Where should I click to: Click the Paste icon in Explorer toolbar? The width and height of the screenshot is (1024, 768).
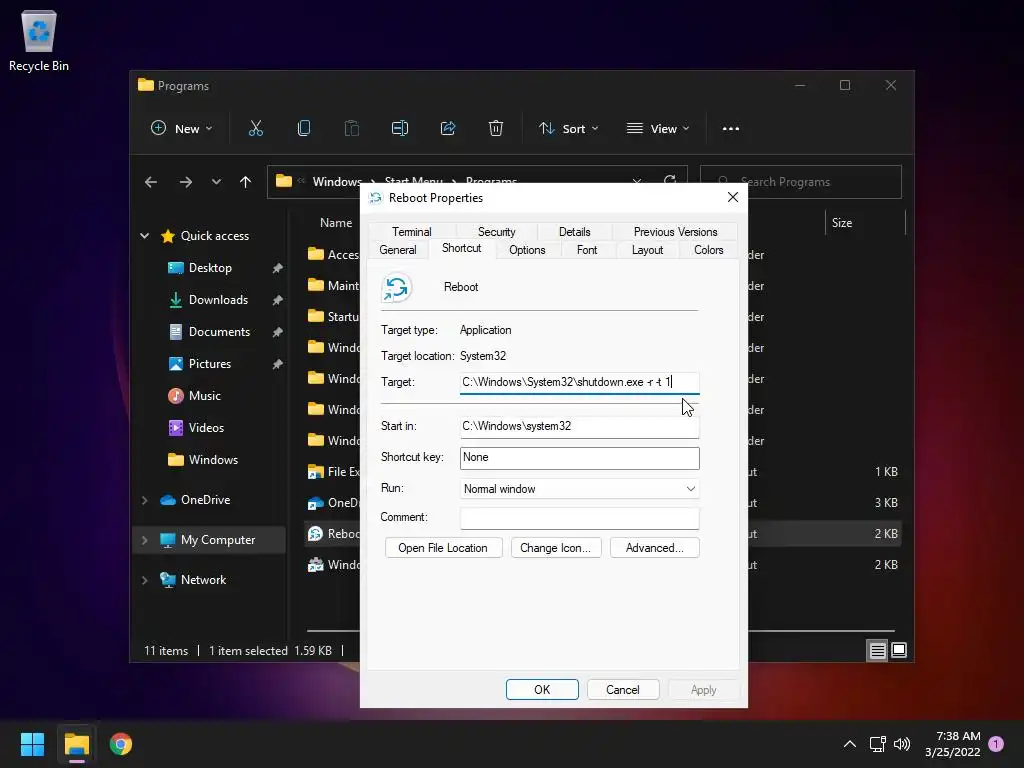[x=352, y=129]
